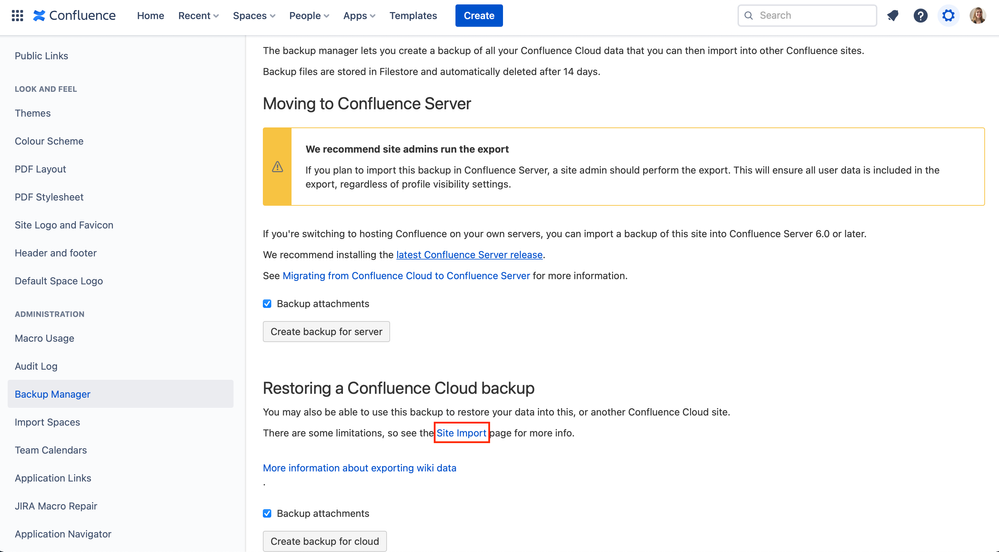Go to Templates in top navigation
This screenshot has width=999, height=552.
pyautogui.click(x=413, y=16)
